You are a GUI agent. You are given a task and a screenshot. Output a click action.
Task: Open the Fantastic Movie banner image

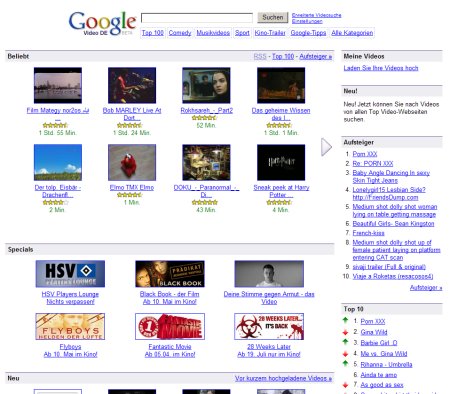[170, 326]
